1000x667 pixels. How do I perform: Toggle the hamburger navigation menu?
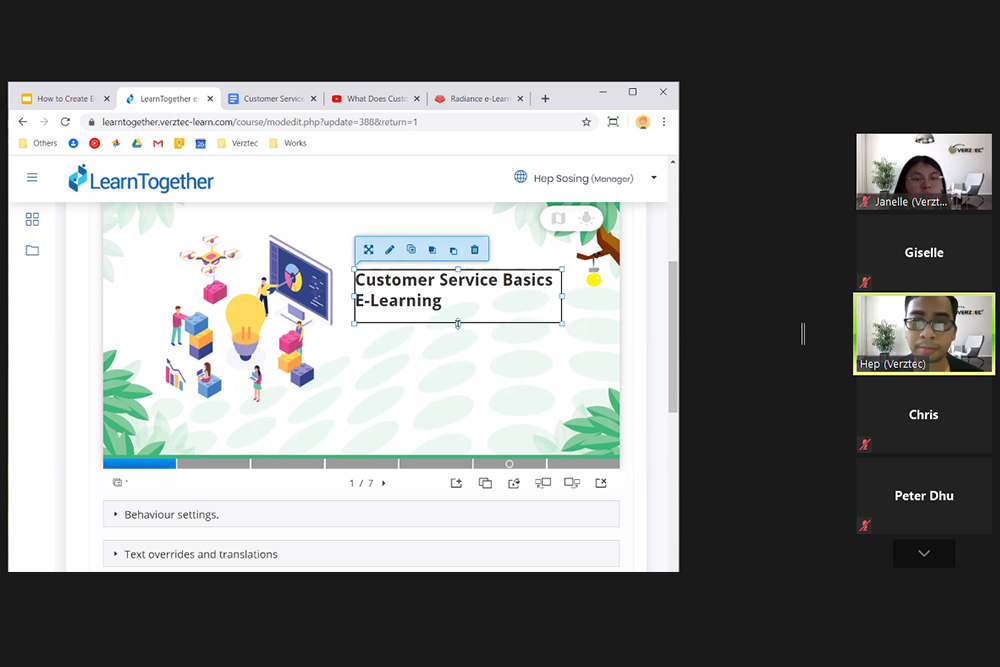(32, 178)
